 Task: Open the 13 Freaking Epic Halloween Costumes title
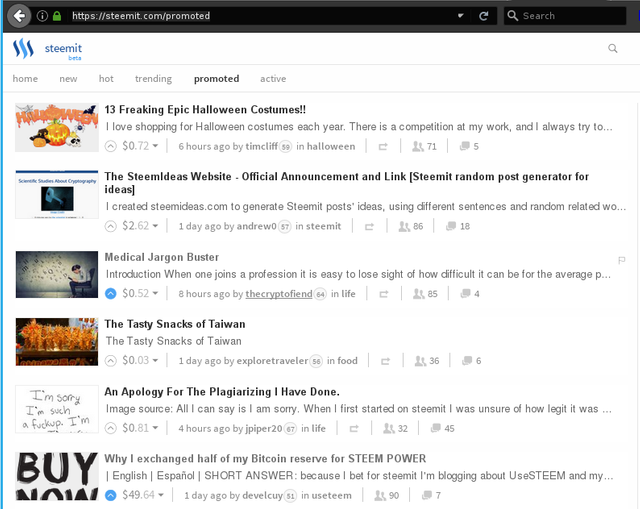205,109
